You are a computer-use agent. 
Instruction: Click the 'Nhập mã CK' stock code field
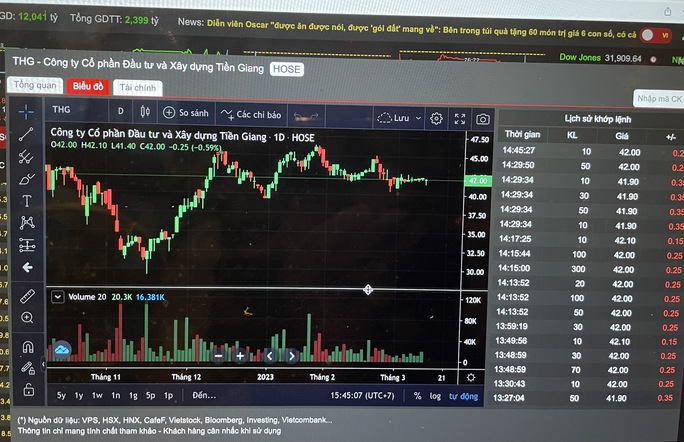tap(659, 99)
